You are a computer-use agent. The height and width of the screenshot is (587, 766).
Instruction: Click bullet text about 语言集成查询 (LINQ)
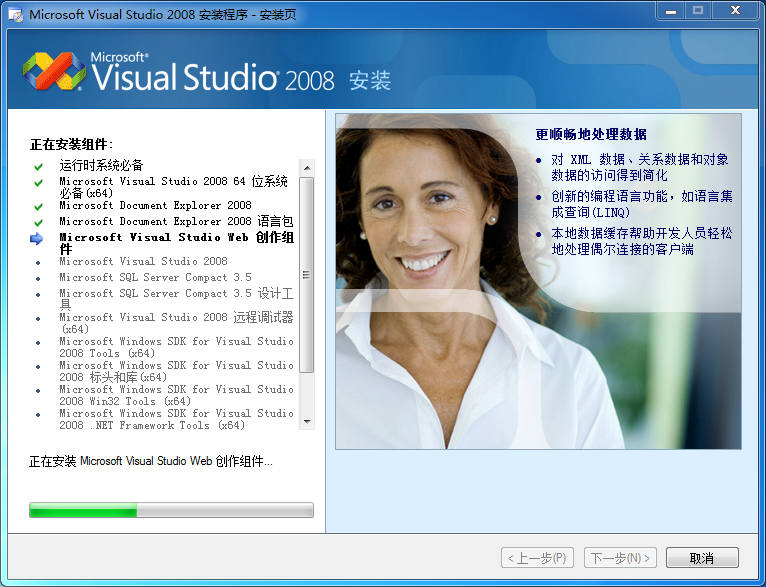point(642,204)
